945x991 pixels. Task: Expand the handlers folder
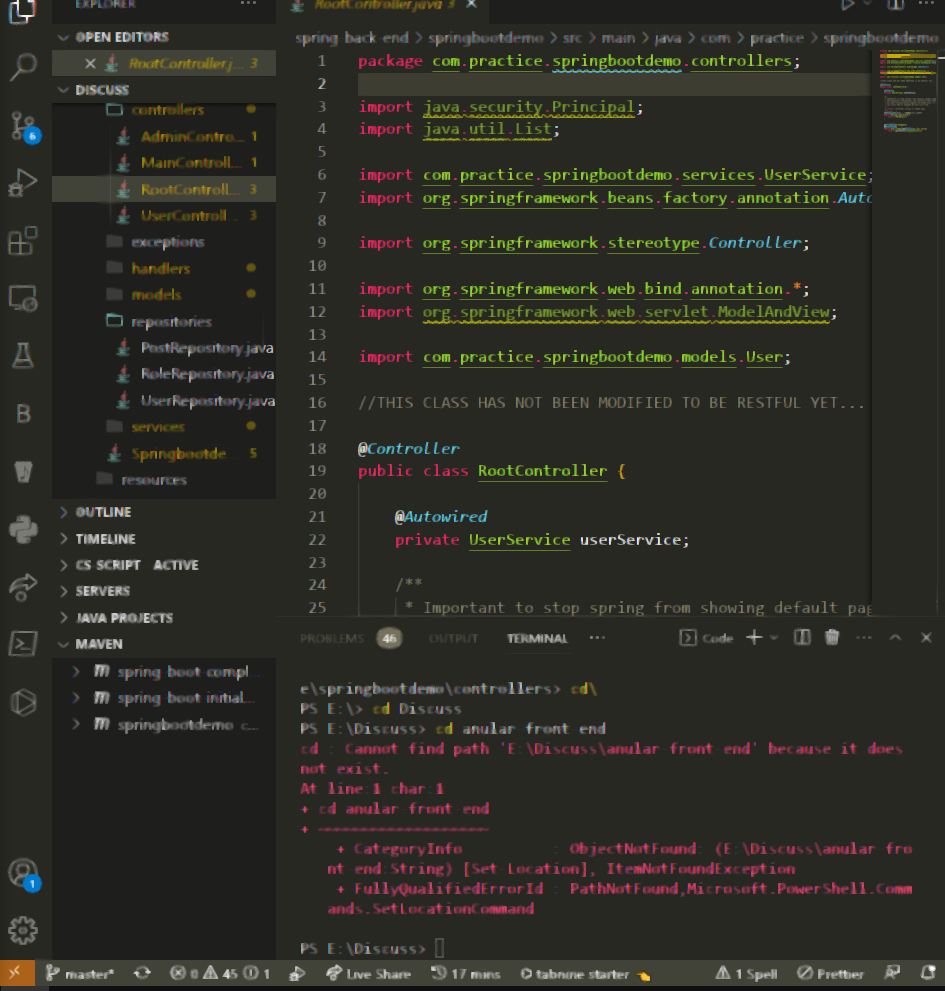point(164,269)
